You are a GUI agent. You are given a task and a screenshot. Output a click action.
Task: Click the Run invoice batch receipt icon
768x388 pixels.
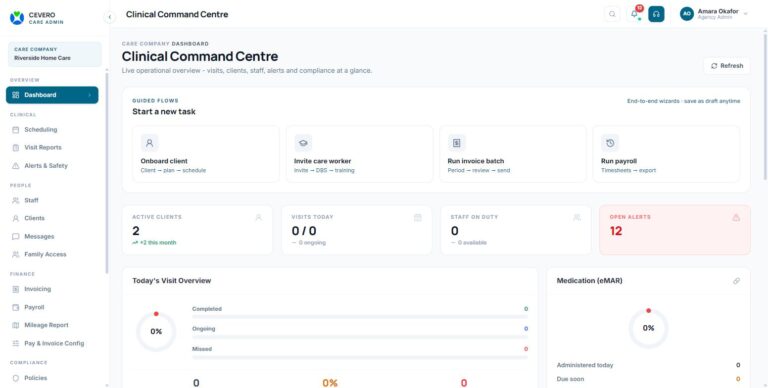[x=456, y=143]
